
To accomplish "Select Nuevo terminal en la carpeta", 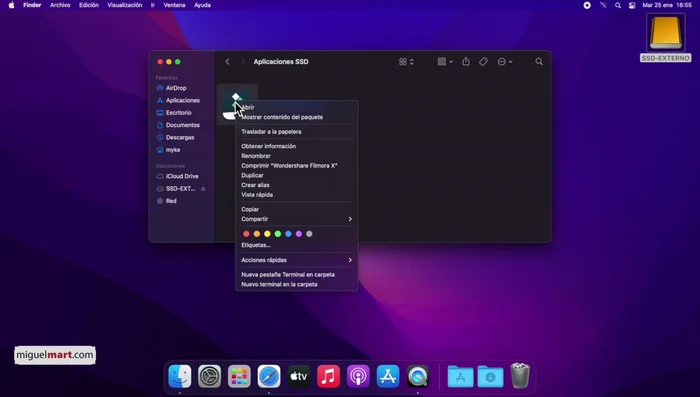I will pos(296,284).
